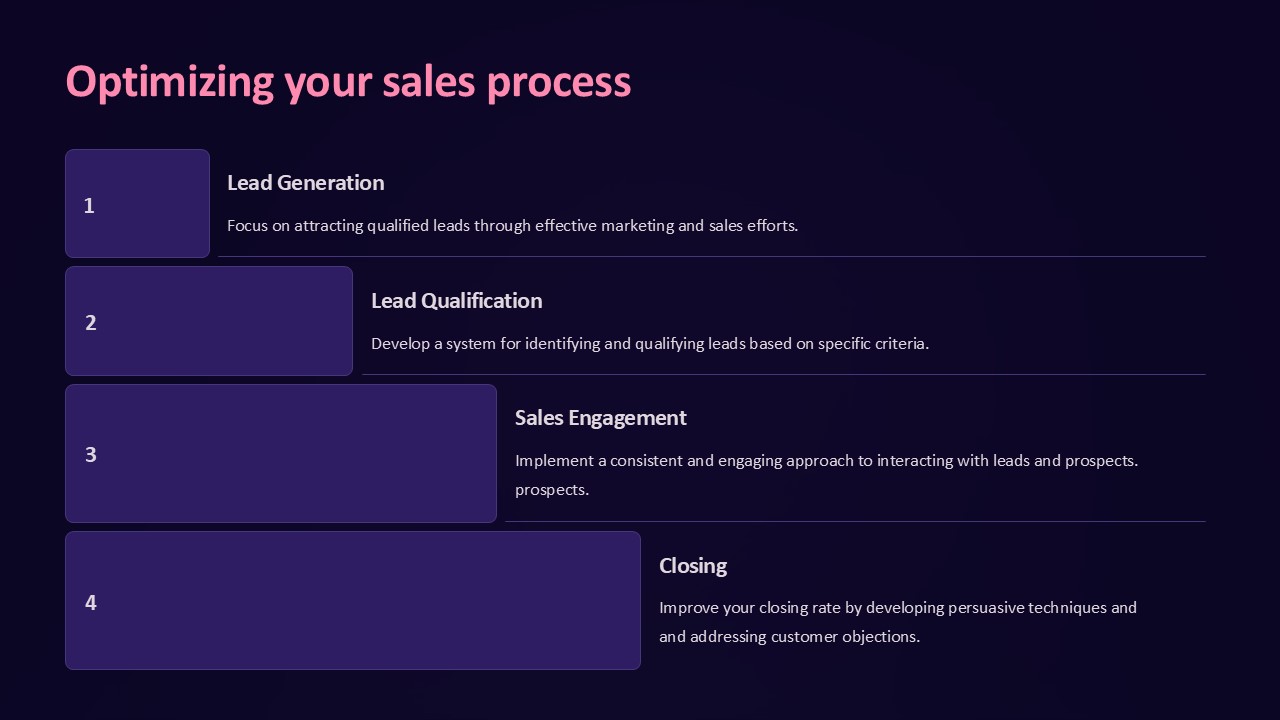Select the 'Lead Generation' heading
This screenshot has width=1280, height=720.
(x=305, y=183)
